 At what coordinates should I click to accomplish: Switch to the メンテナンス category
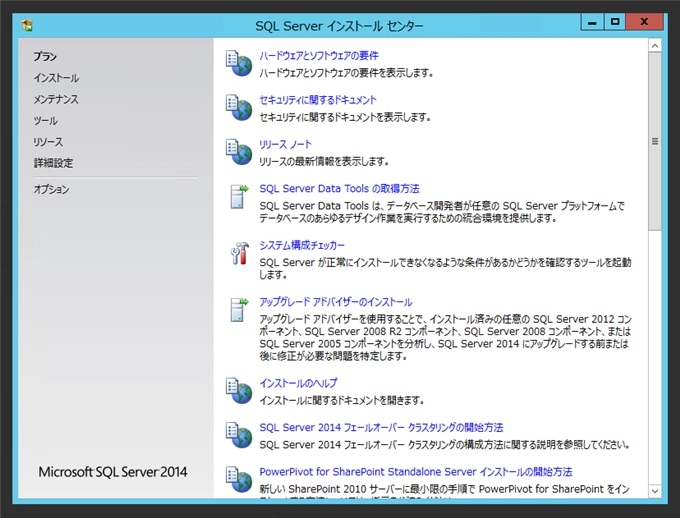tap(56, 99)
